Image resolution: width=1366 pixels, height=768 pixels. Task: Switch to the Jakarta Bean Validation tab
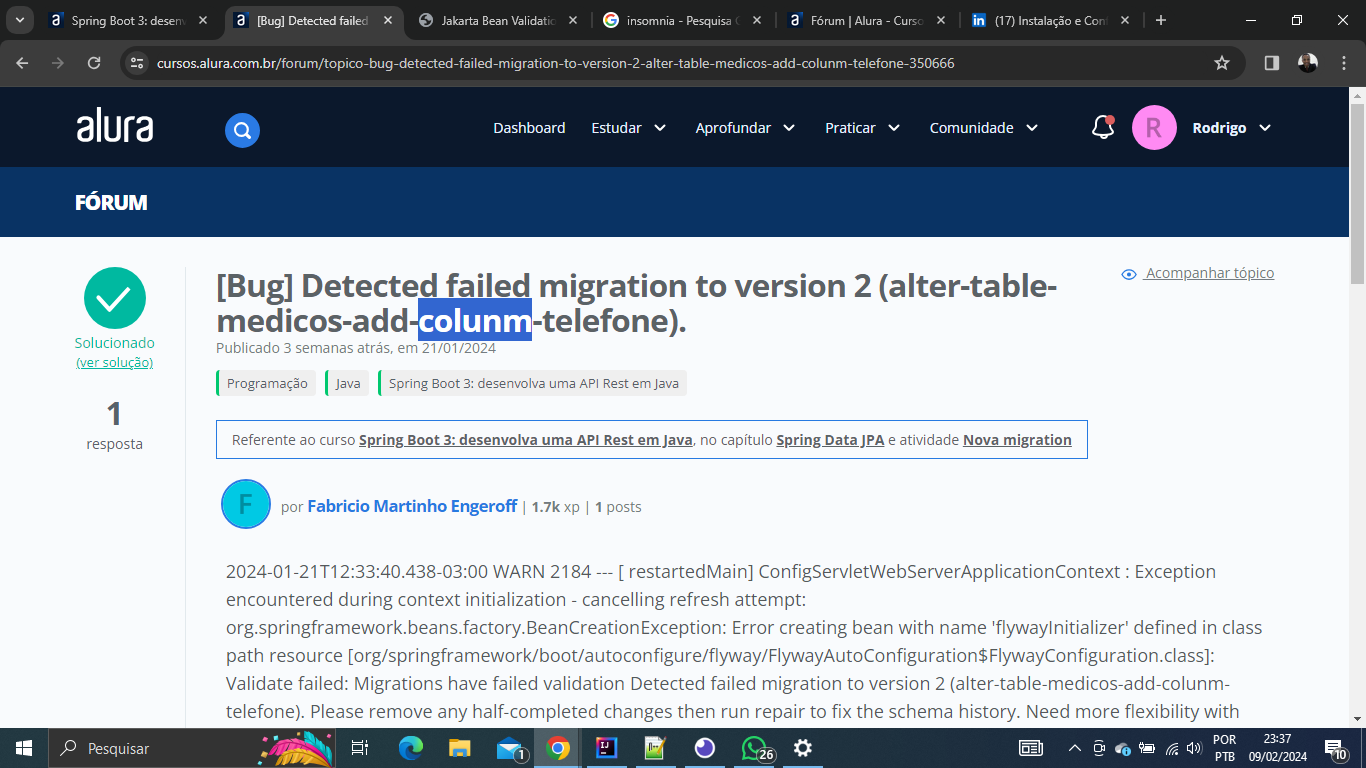tap(498, 20)
